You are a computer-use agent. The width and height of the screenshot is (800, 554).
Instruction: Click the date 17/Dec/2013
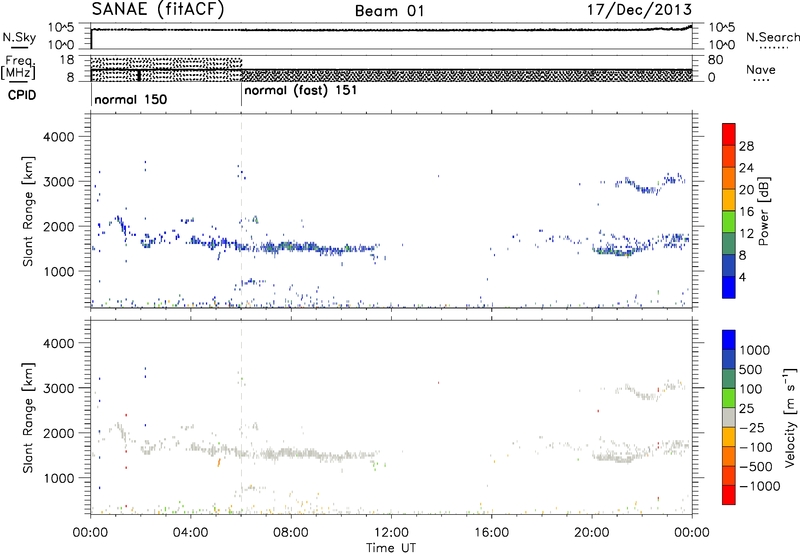coord(639,9)
